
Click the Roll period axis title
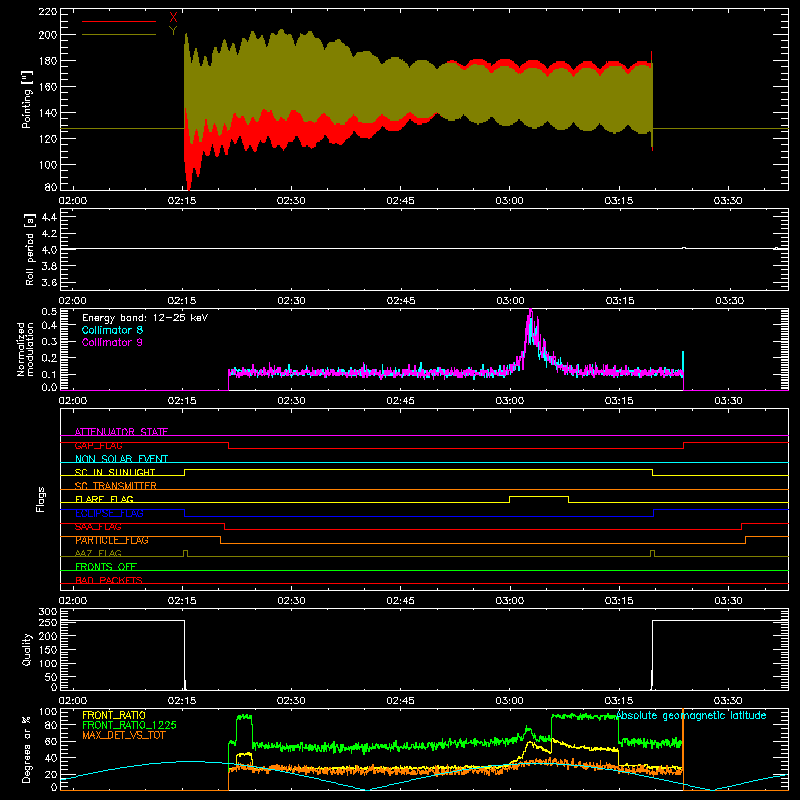pos(30,249)
